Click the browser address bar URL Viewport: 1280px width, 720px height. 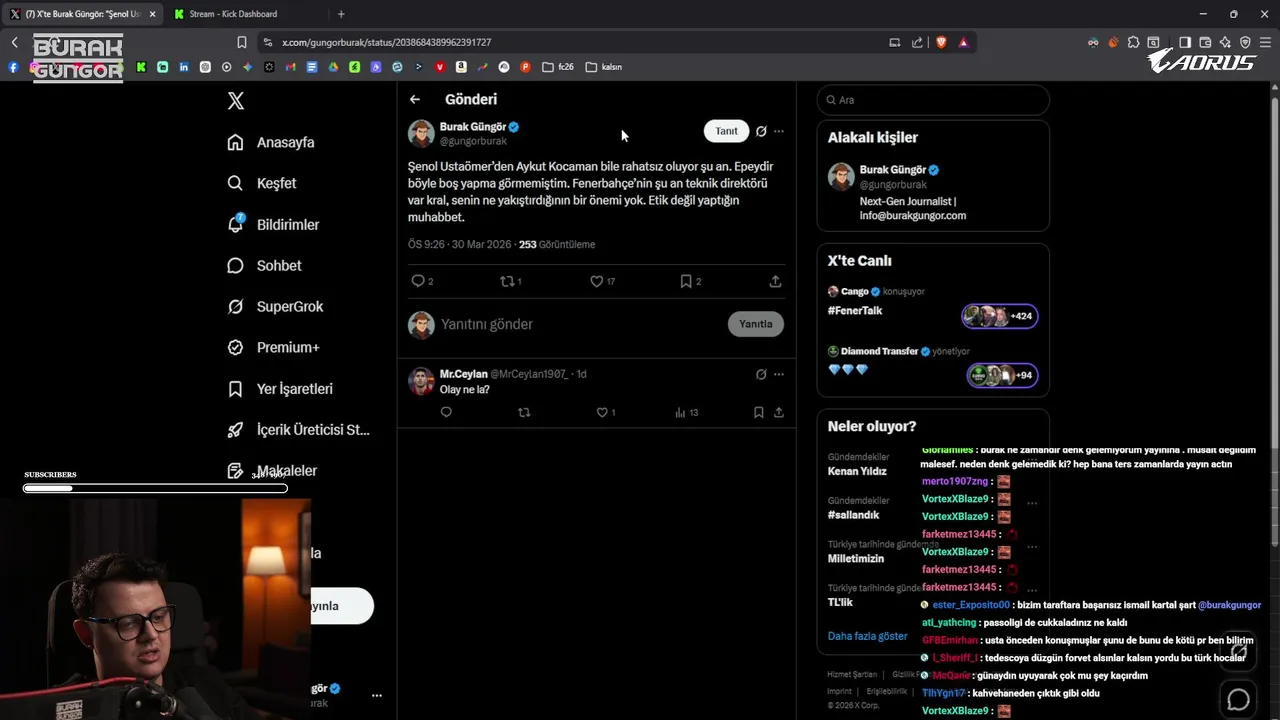tap(386, 42)
